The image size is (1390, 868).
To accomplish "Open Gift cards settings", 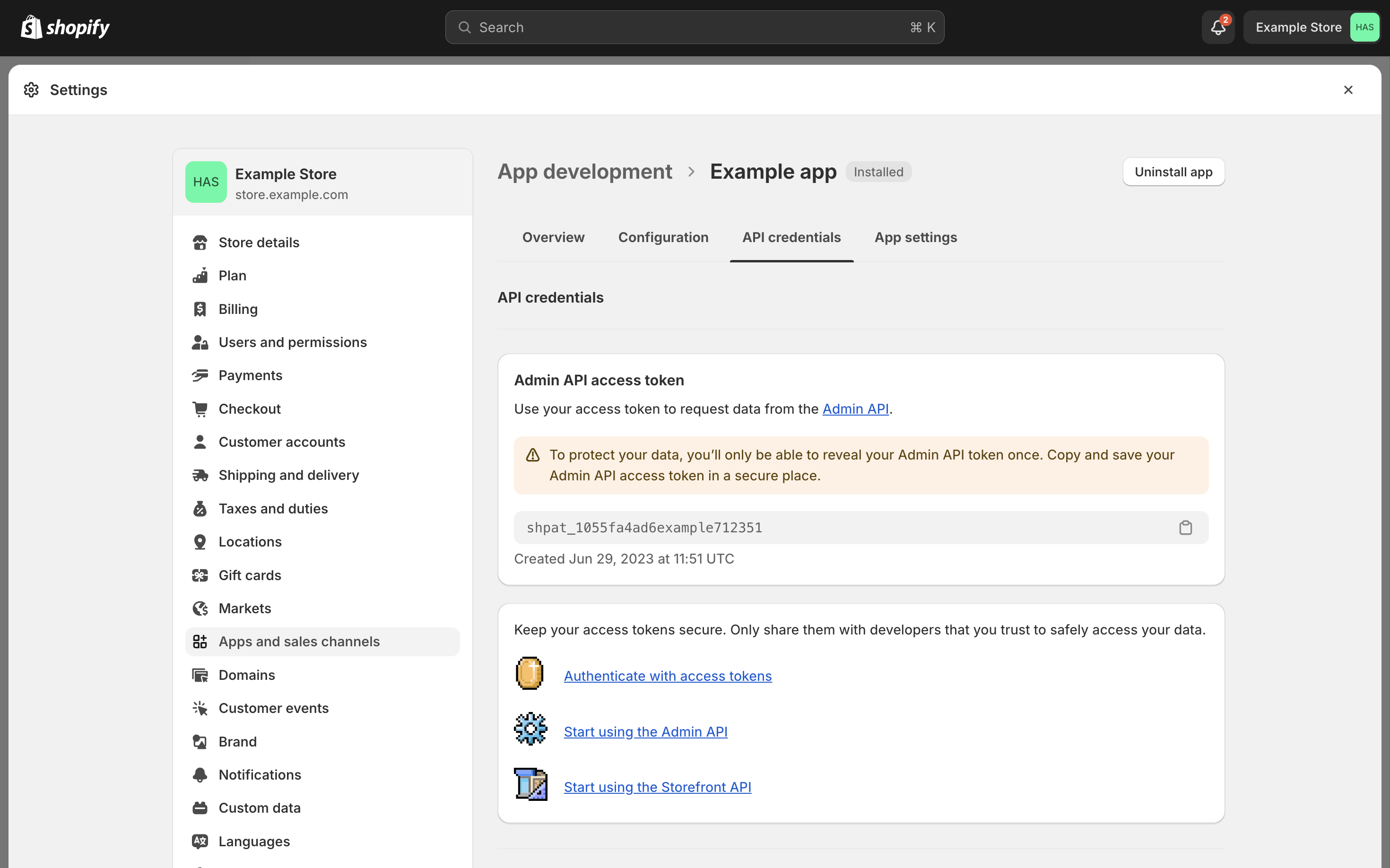I will (x=322, y=575).
